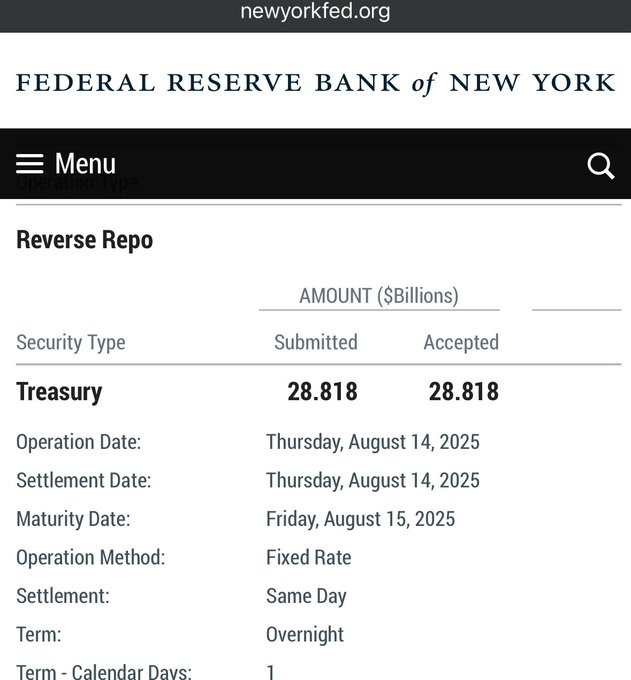
Task: Select the Submitted column header
Action: (x=315, y=342)
